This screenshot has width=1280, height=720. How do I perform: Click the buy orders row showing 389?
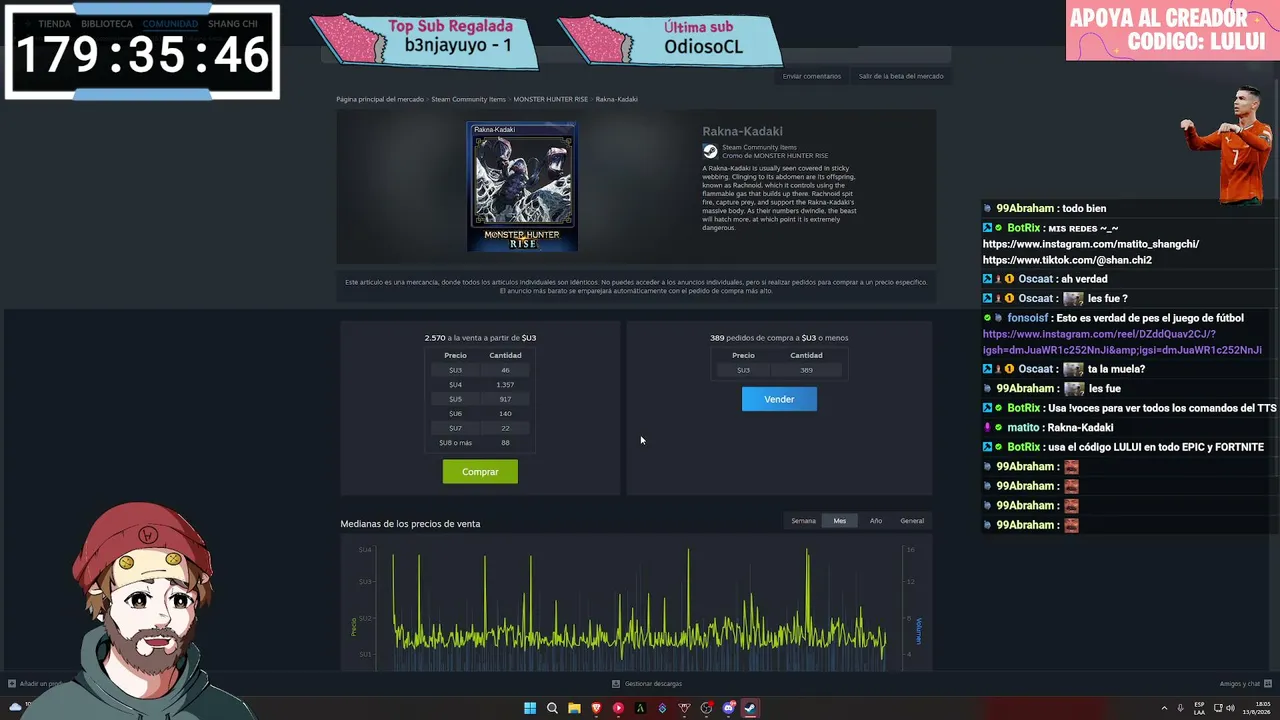tap(779, 370)
